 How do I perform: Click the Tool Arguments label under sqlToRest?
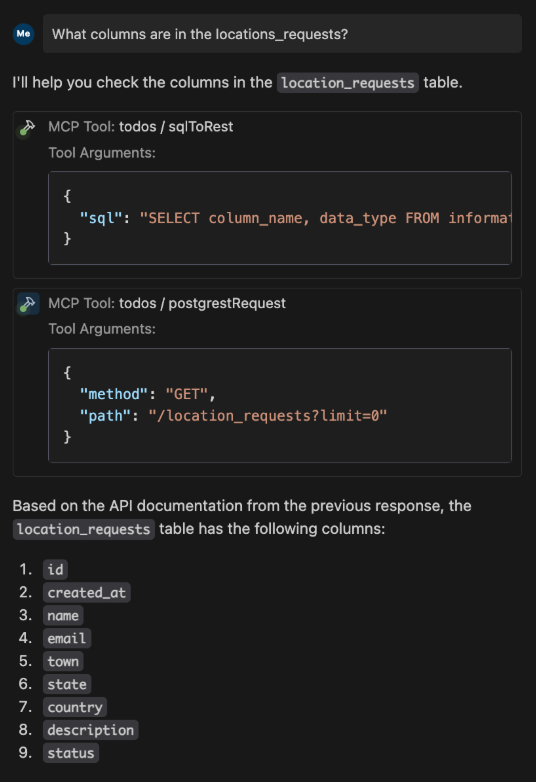tap(102, 153)
